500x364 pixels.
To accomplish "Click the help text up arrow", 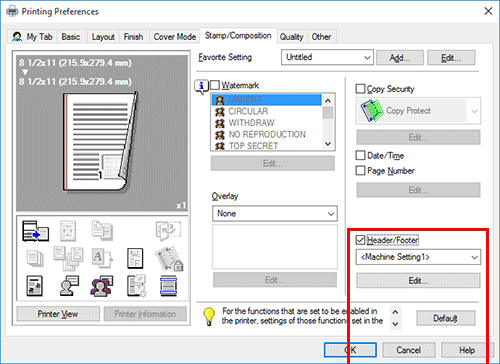I will [x=395, y=312].
